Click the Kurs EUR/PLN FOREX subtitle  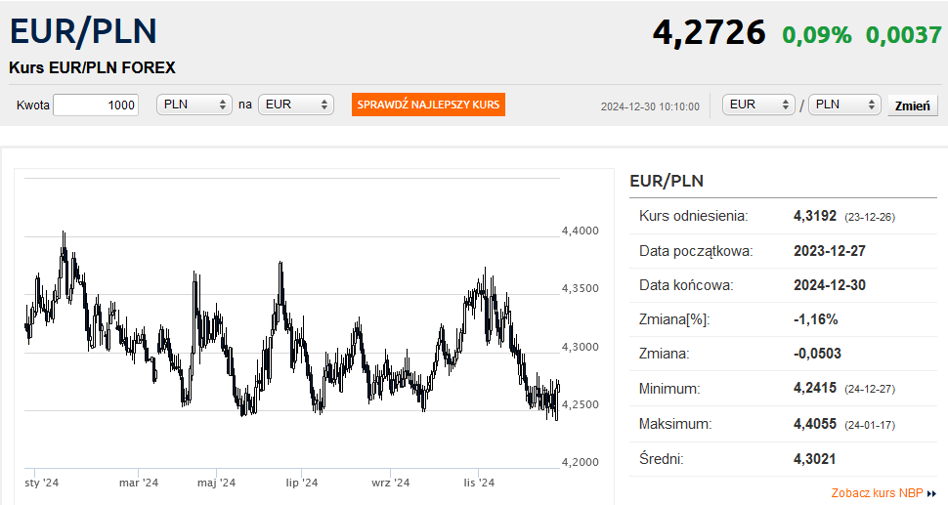pyautogui.click(x=92, y=68)
